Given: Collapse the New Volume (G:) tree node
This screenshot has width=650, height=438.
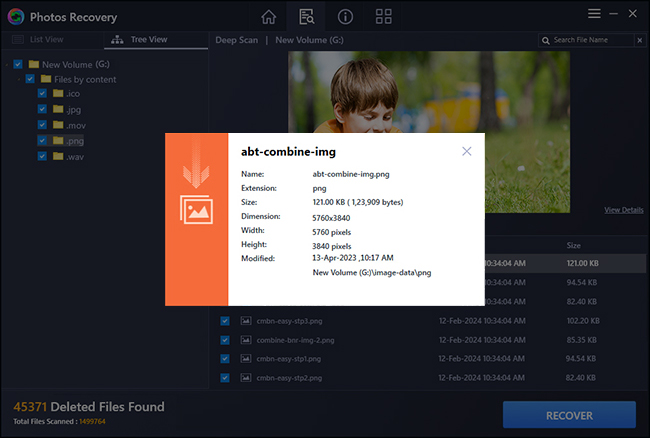Looking at the screenshot, I should pyautogui.click(x=7, y=65).
